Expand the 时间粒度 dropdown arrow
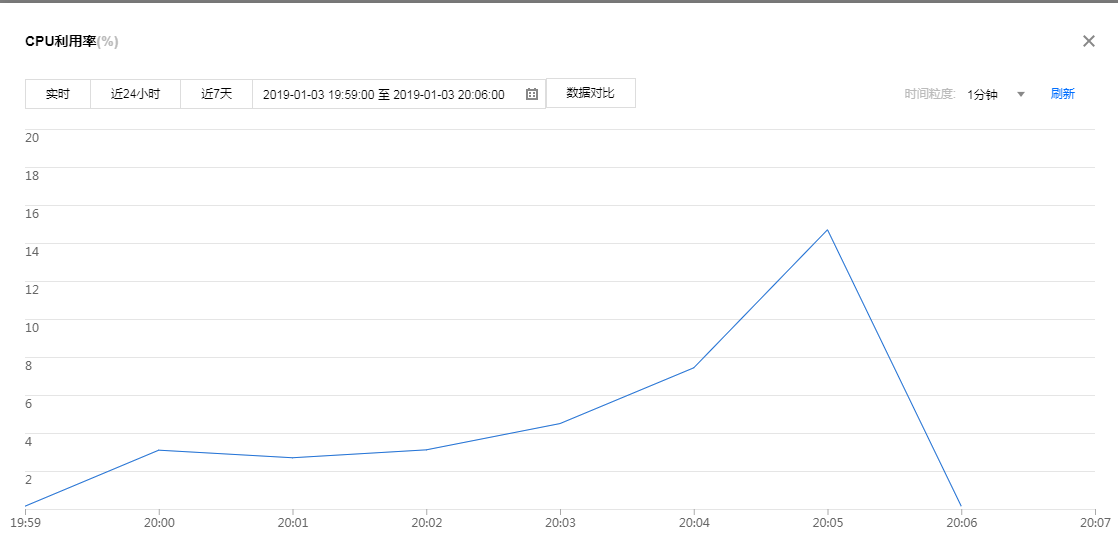Image resolution: width=1118 pixels, height=553 pixels. click(1021, 94)
